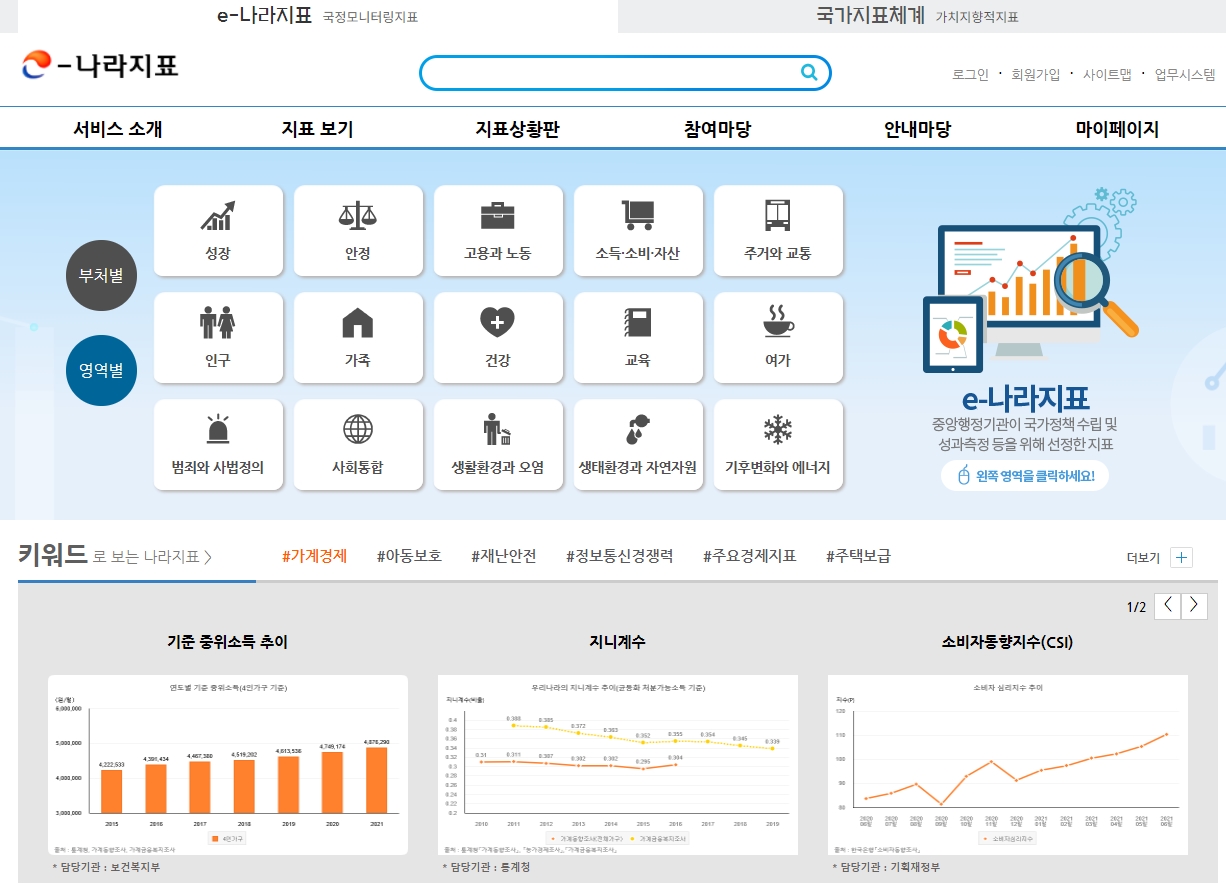This screenshot has height=896, width=1226.
Task: Open the 사이트맵 link
Action: [1107, 74]
